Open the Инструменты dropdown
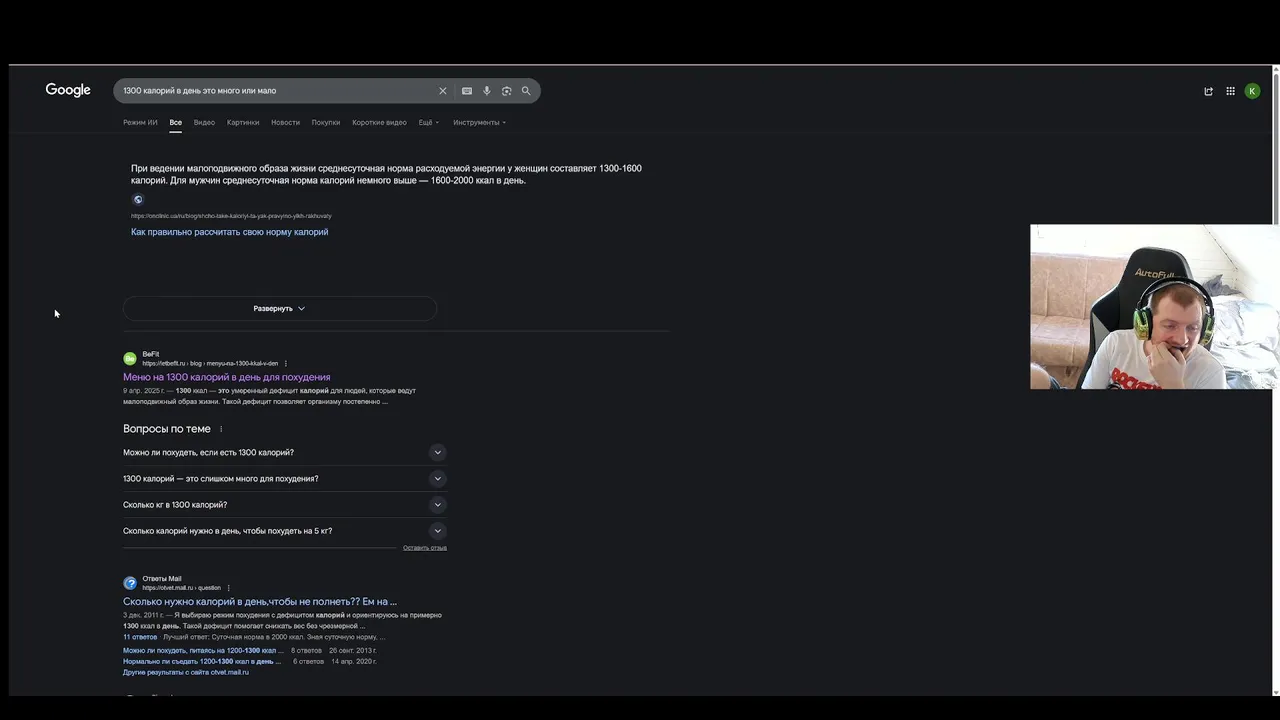 click(x=479, y=123)
